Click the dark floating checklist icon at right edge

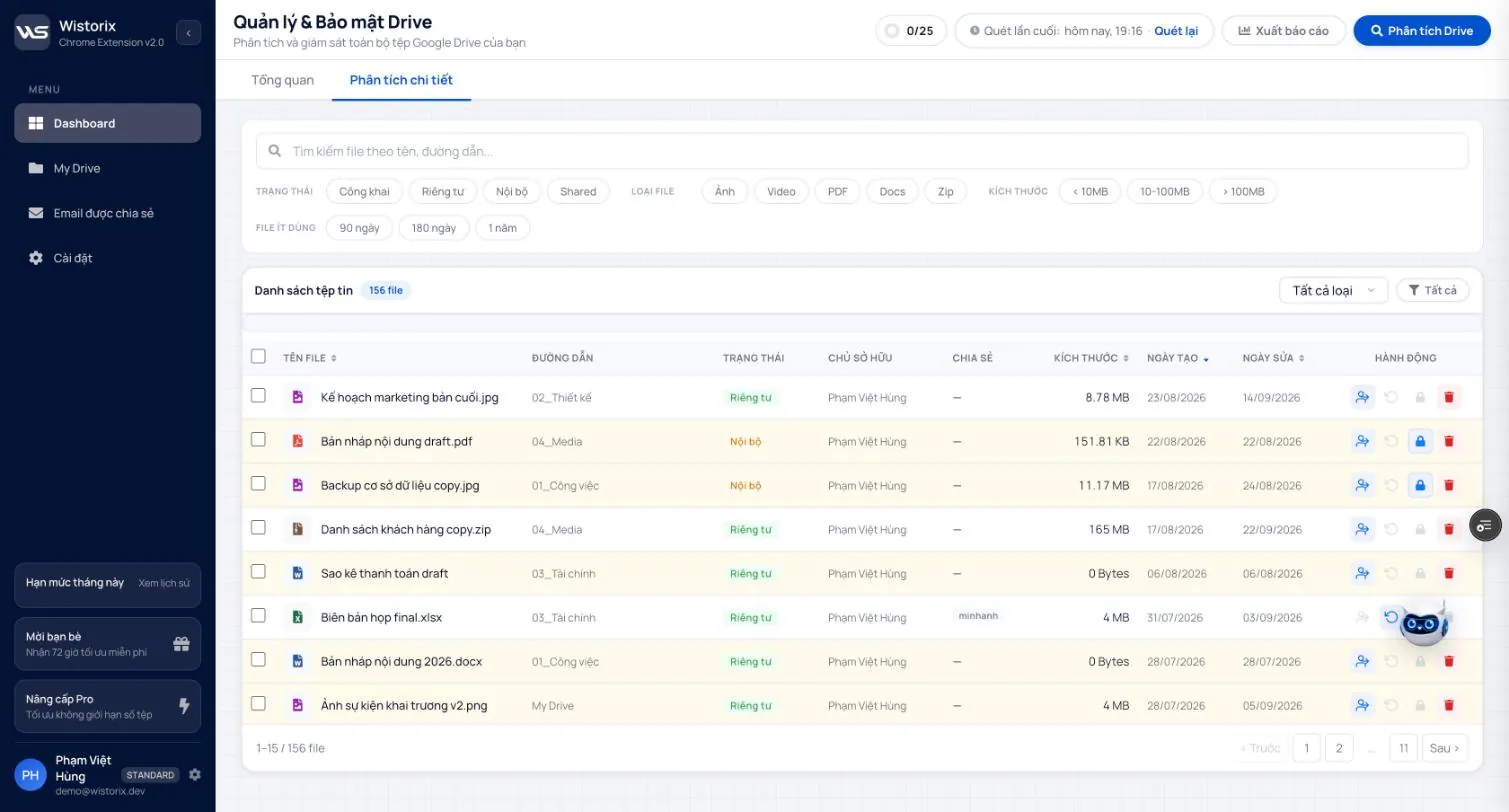click(x=1485, y=525)
